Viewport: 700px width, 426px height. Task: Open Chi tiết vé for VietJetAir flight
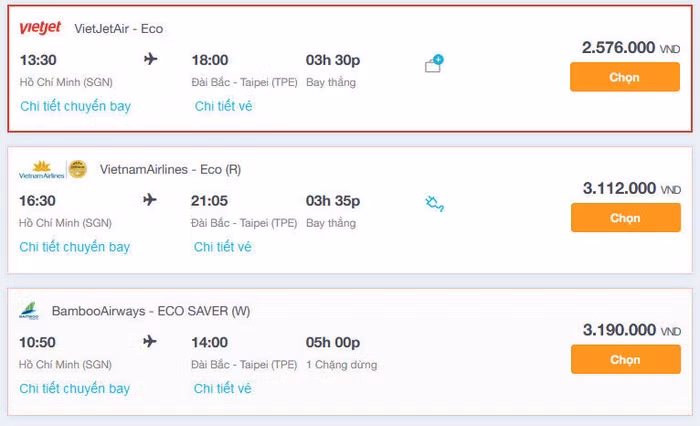click(x=223, y=106)
